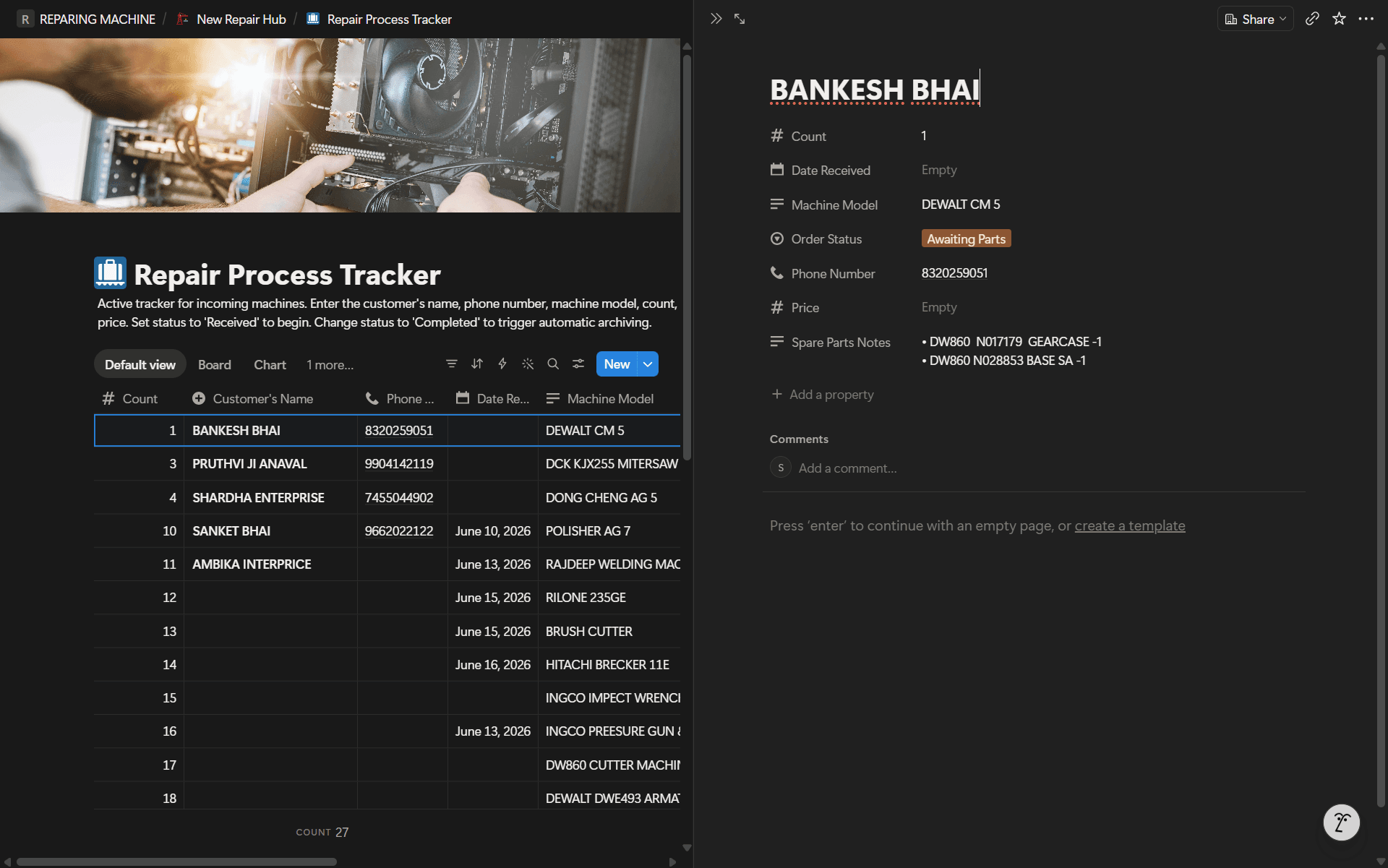The height and width of the screenshot is (868, 1388).
Task: Click the Add a comment field
Action: pyautogui.click(x=847, y=468)
